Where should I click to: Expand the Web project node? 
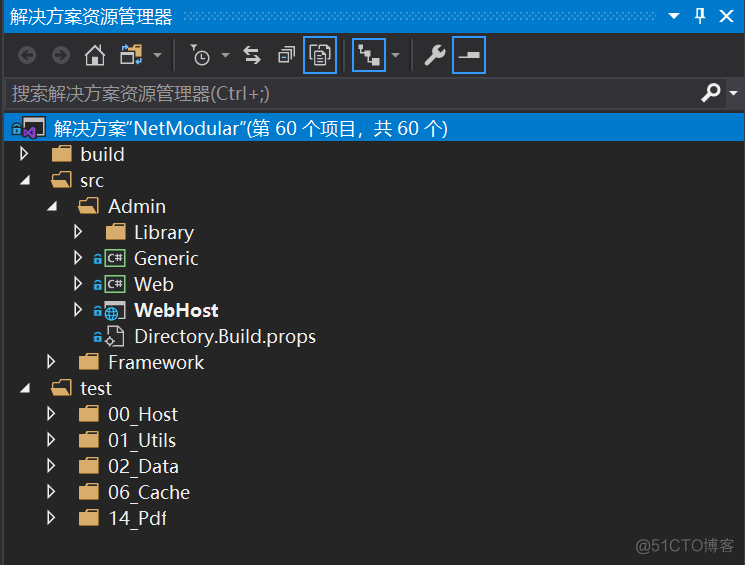click(78, 284)
